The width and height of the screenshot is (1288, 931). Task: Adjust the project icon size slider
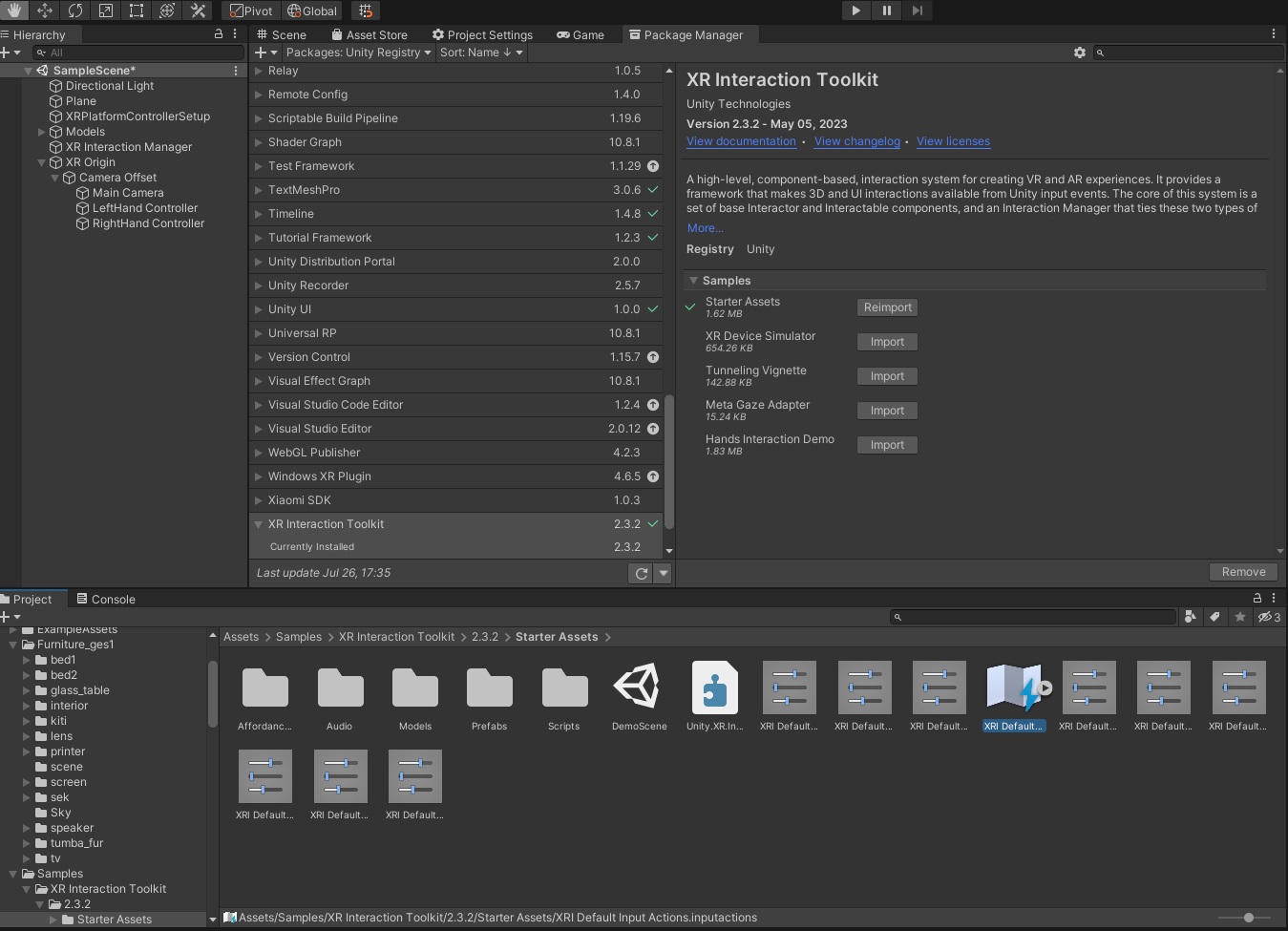coord(1249,918)
